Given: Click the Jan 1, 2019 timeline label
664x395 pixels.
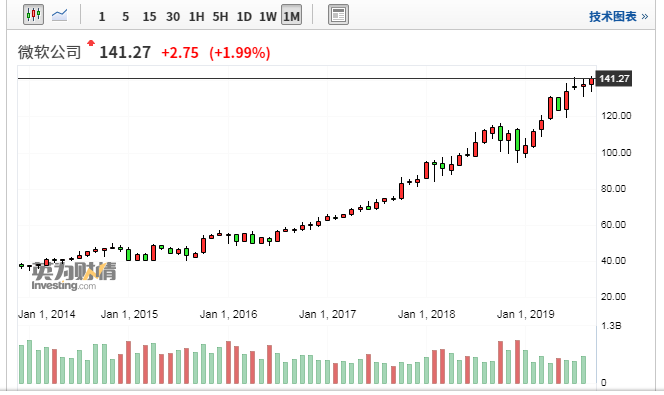Looking at the screenshot, I should 526,314.
